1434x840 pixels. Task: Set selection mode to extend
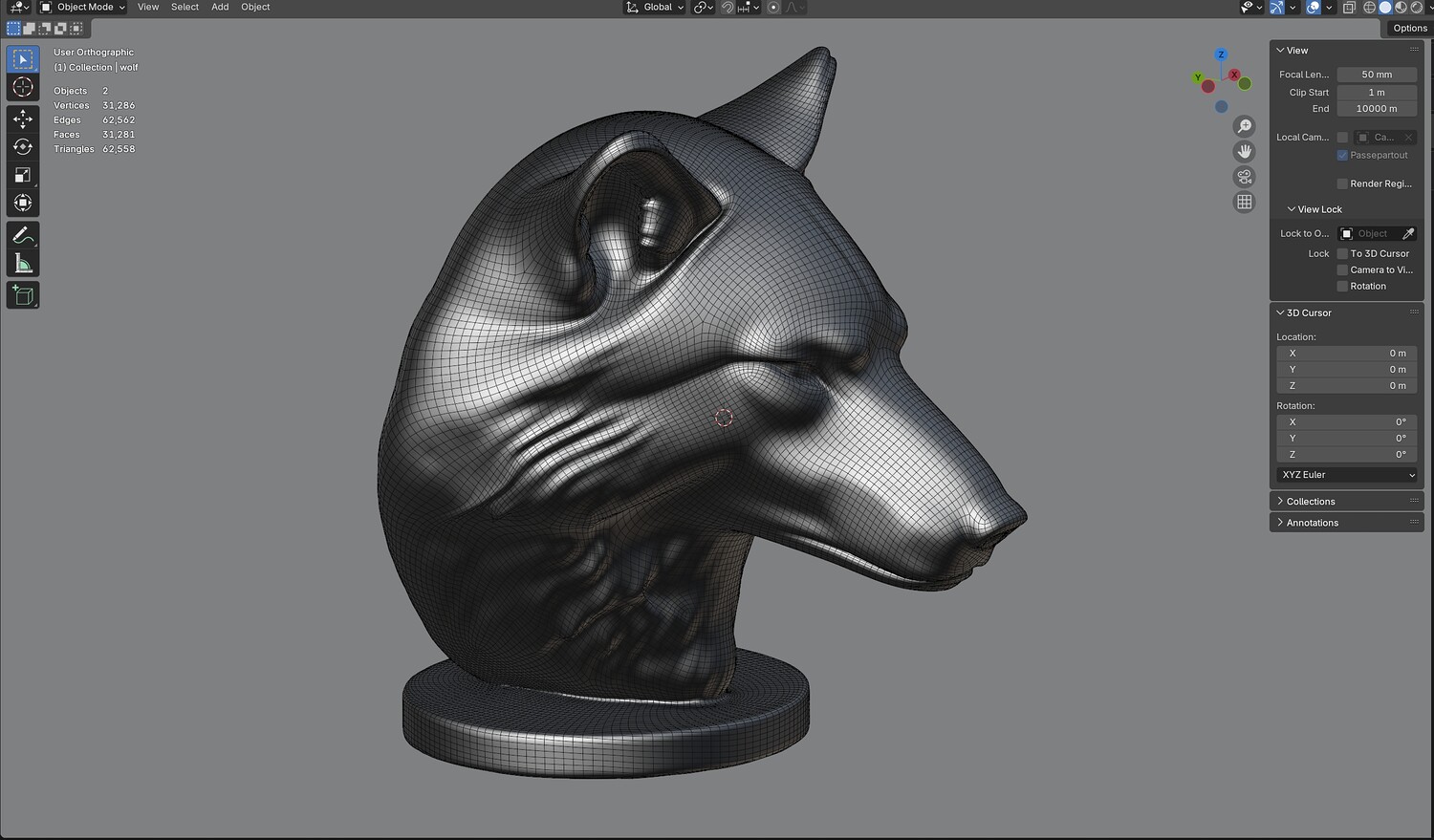tap(29, 29)
